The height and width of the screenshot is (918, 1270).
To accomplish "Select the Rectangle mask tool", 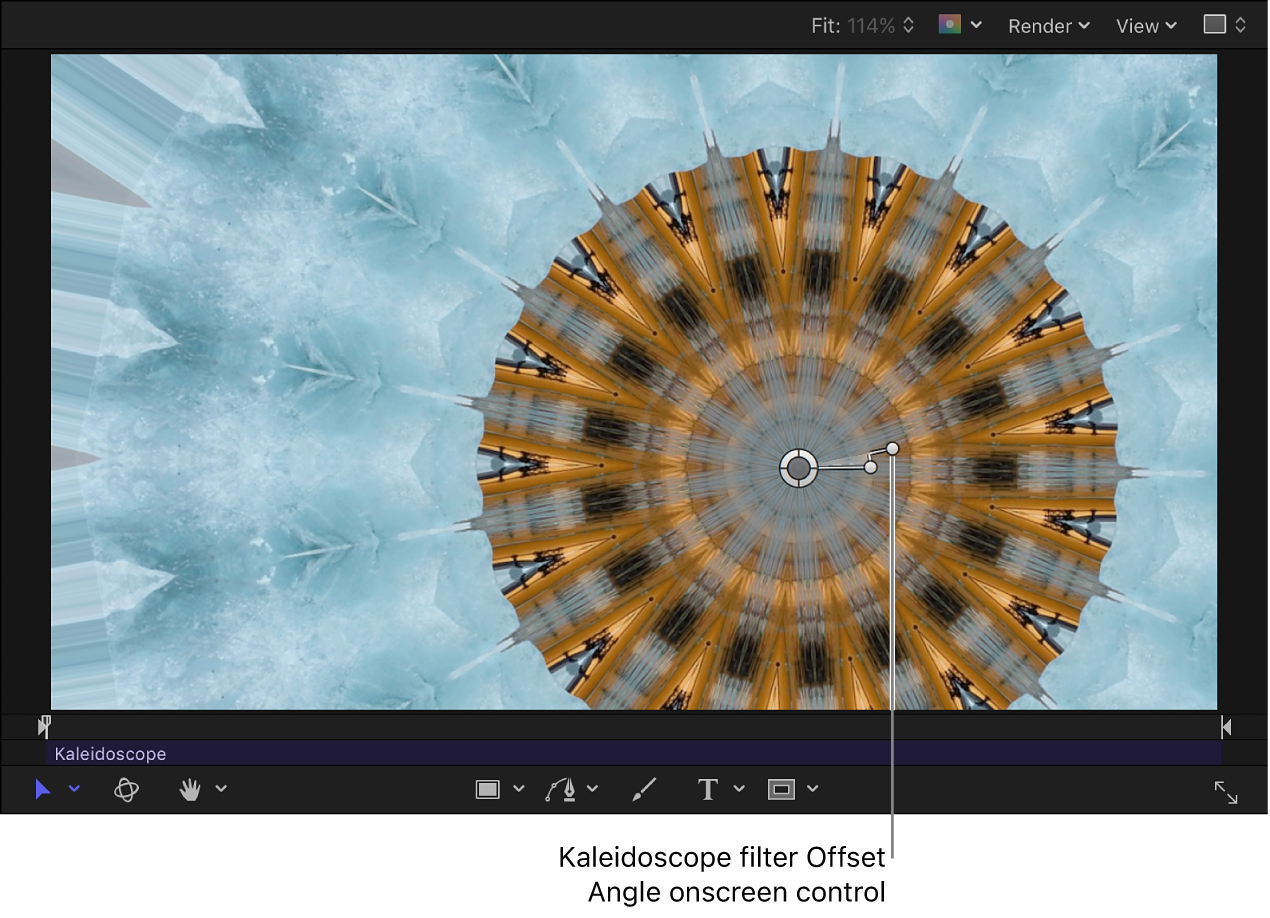I will click(x=781, y=789).
